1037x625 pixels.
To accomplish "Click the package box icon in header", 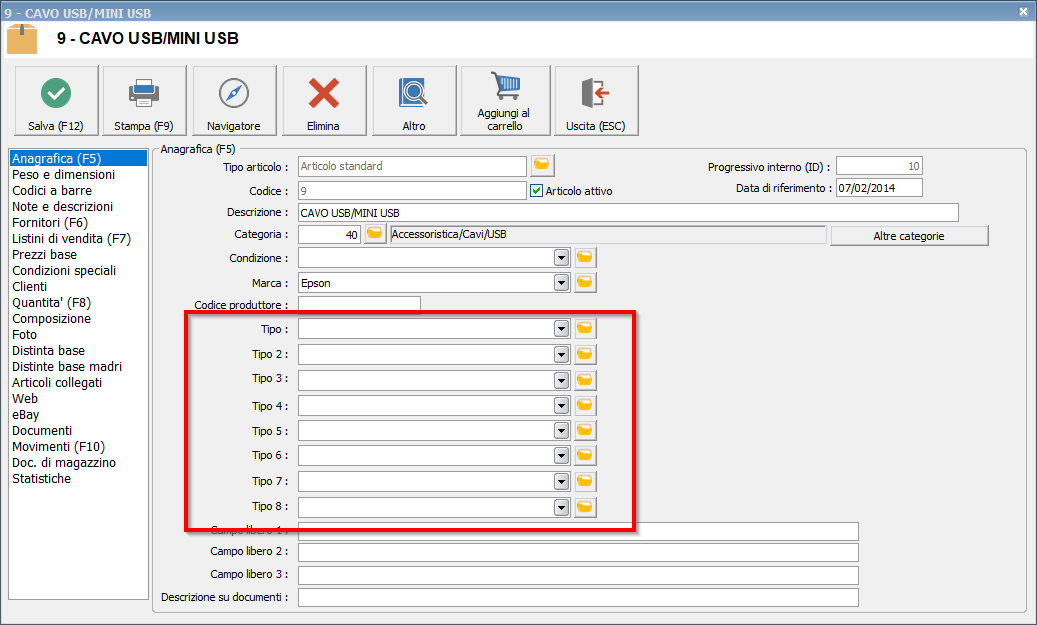I will [22, 38].
